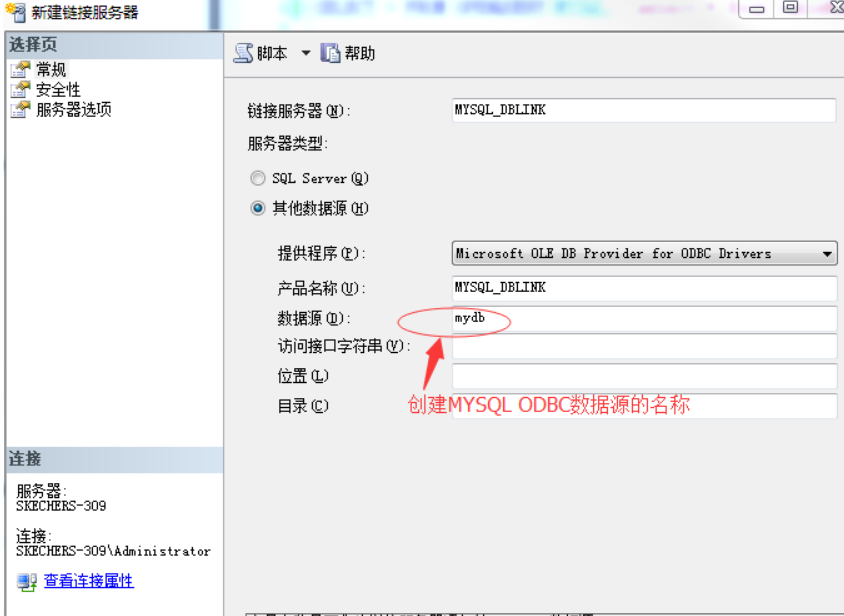Click the 帮助 toolbar button

tap(348, 53)
